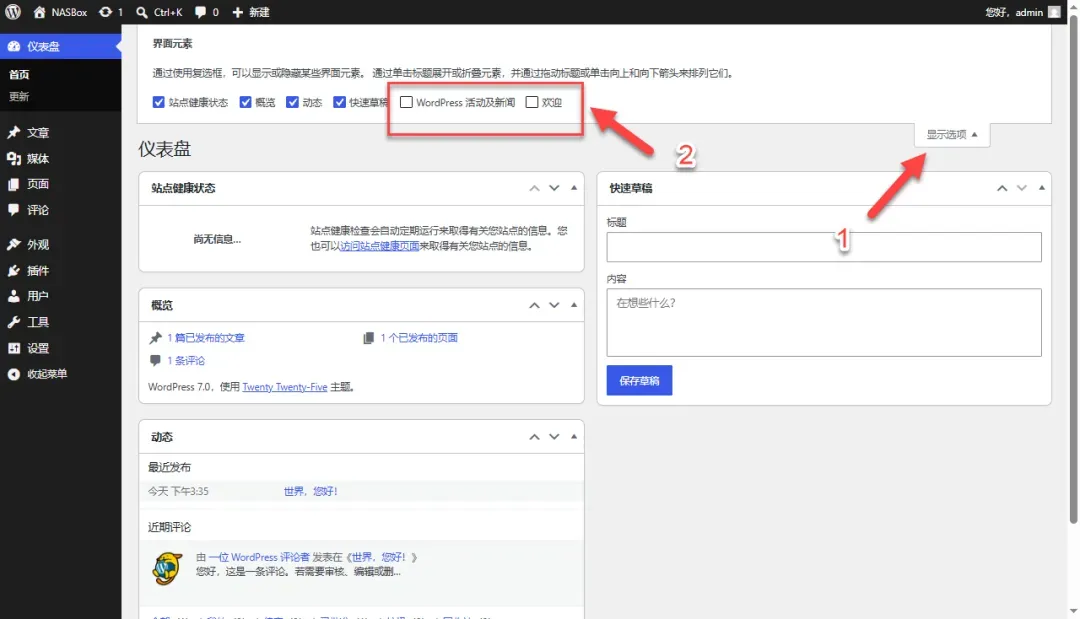Click the 文章 pushpin icon
The width and height of the screenshot is (1080, 619).
(x=14, y=132)
